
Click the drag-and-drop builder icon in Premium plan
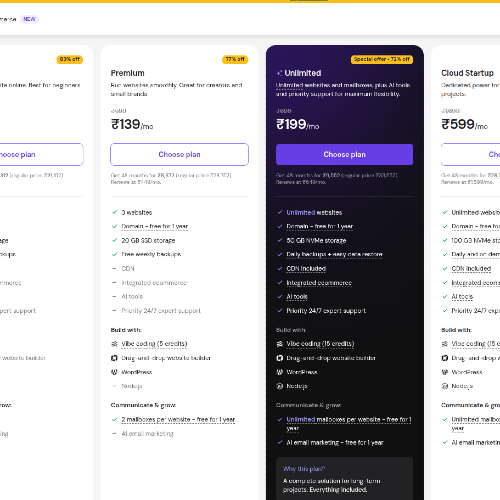[x=114, y=358]
